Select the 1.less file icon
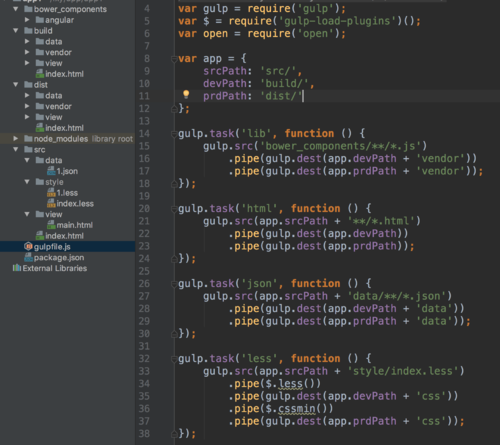This screenshot has height=445, width=500. 51,193
